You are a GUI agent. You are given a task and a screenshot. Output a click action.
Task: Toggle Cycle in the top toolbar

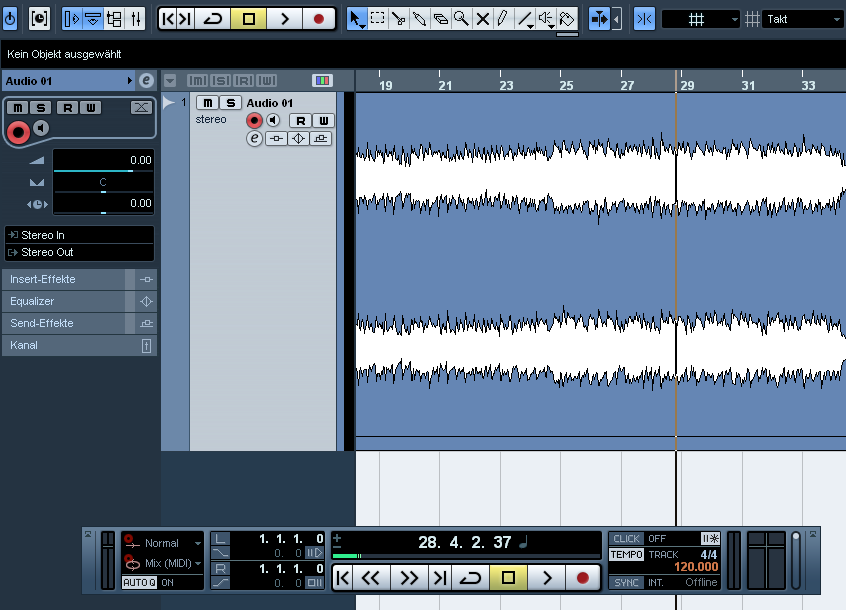[213, 19]
